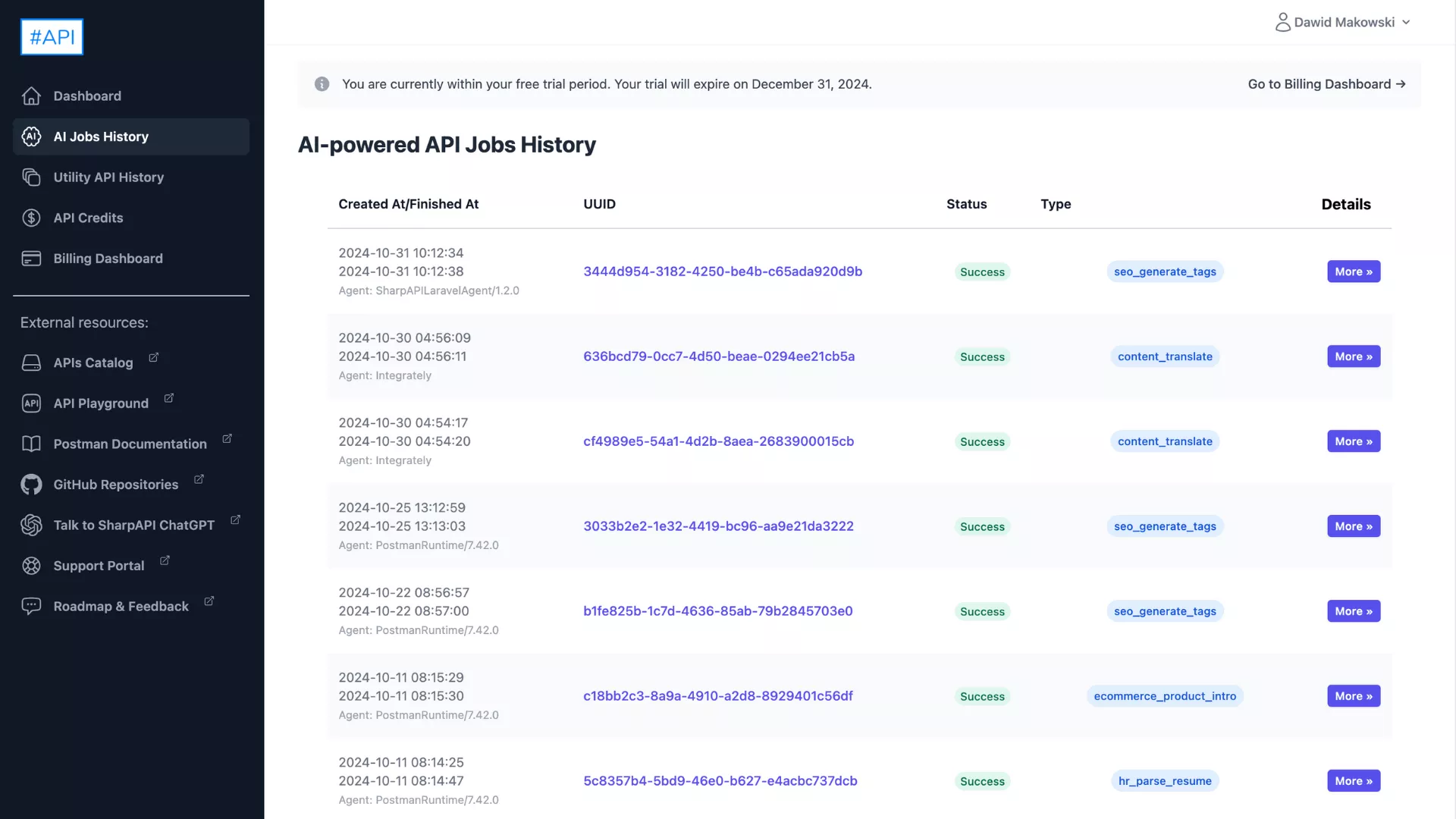Screen dimensions: 1456x819
Task: Open API Playground in sidebar
Action: (x=101, y=403)
